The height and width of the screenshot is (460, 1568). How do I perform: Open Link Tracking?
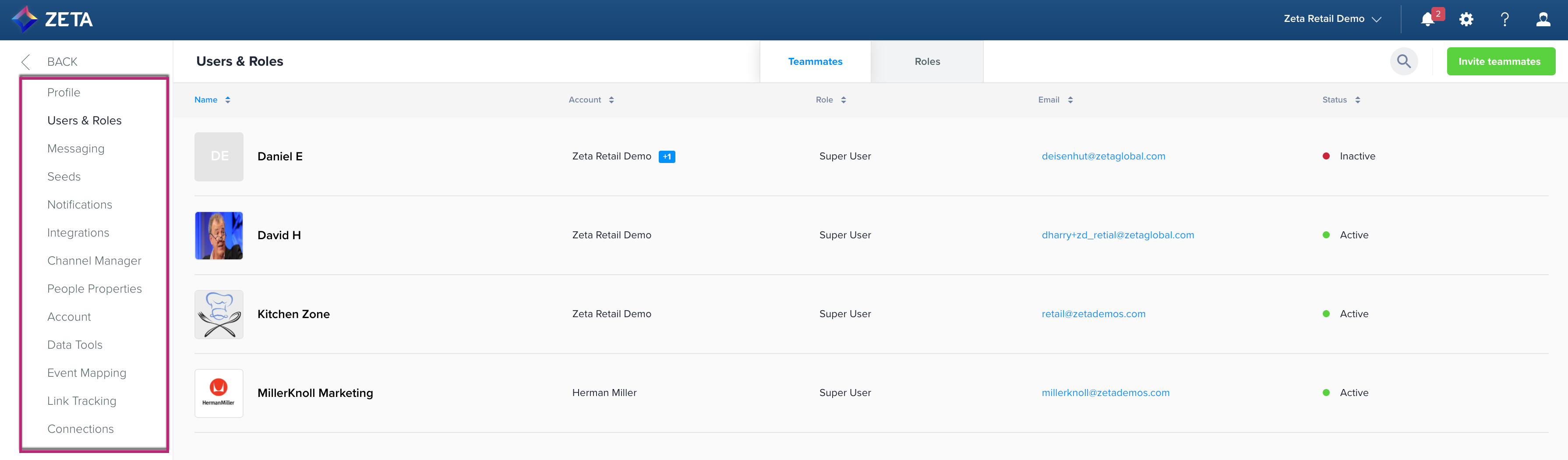pyautogui.click(x=81, y=400)
